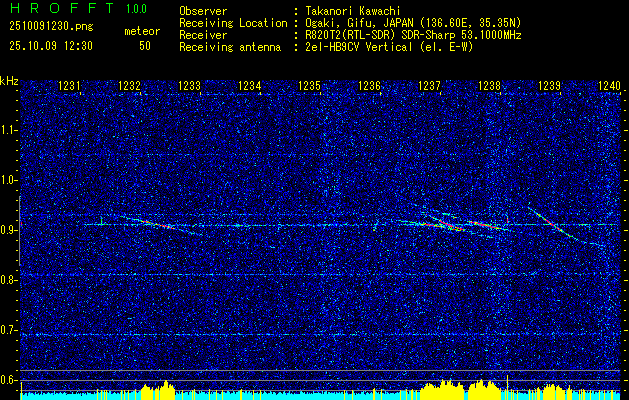This screenshot has height=400, width=629.
Task: Click the 1239 time marker
Action: coord(549,85)
